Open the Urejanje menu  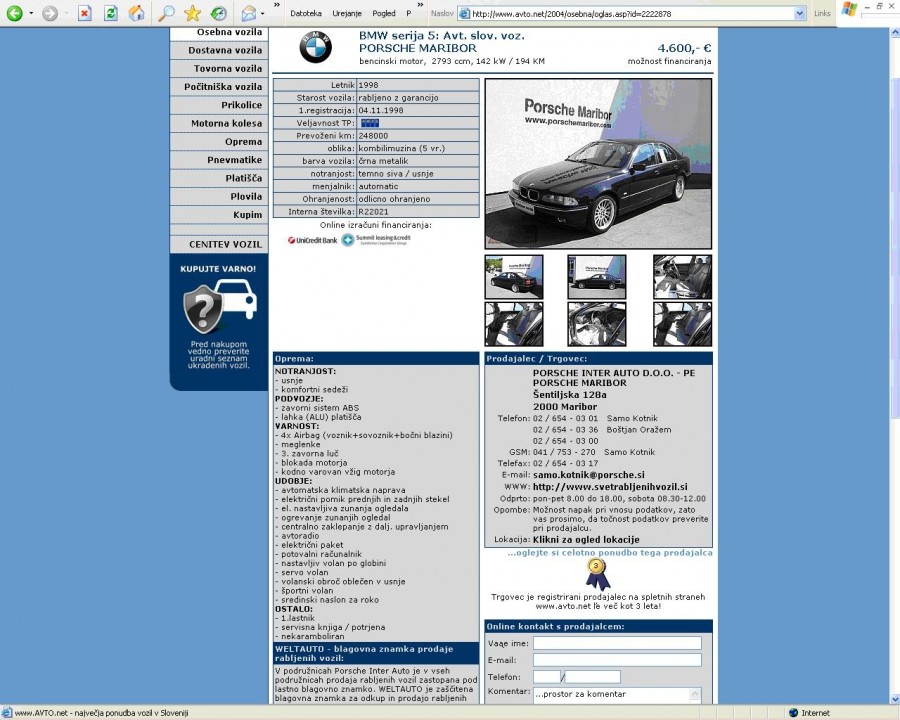pyautogui.click(x=347, y=13)
